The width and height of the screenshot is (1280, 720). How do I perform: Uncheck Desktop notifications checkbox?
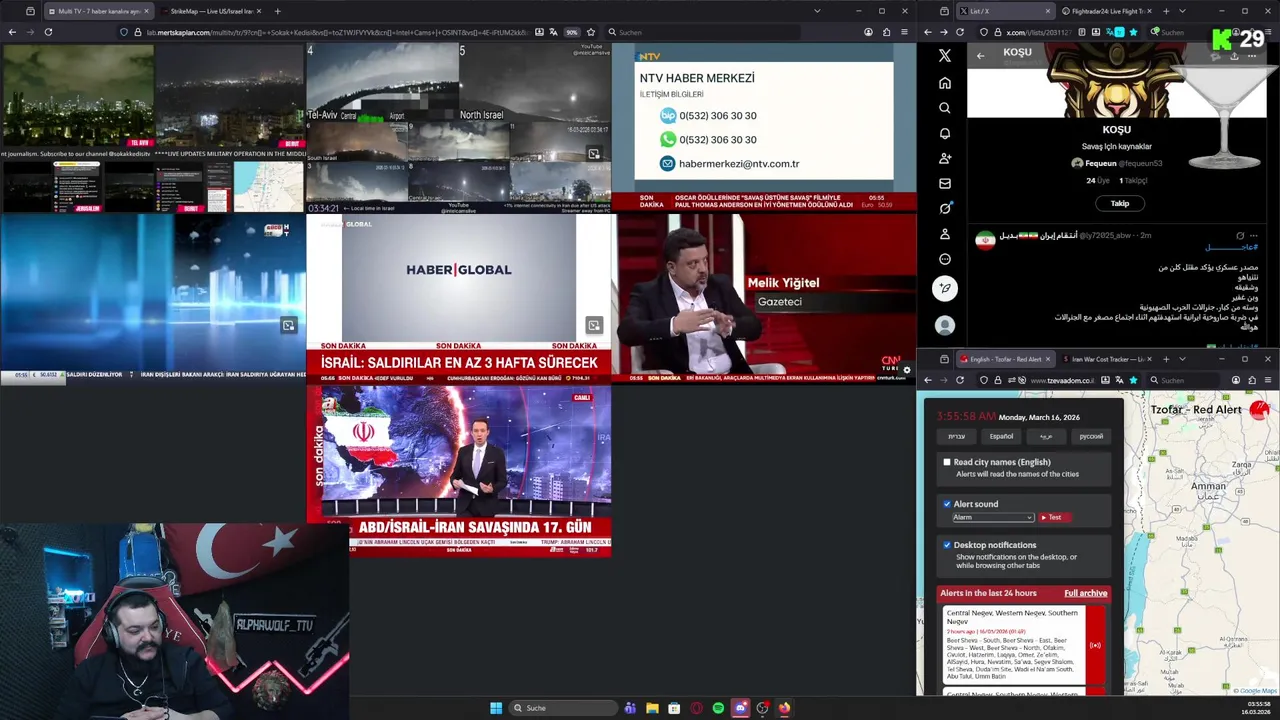point(947,545)
